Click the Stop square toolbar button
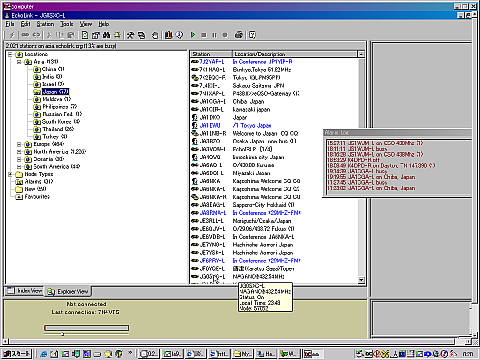This screenshot has width=480, height=360. tap(204, 35)
